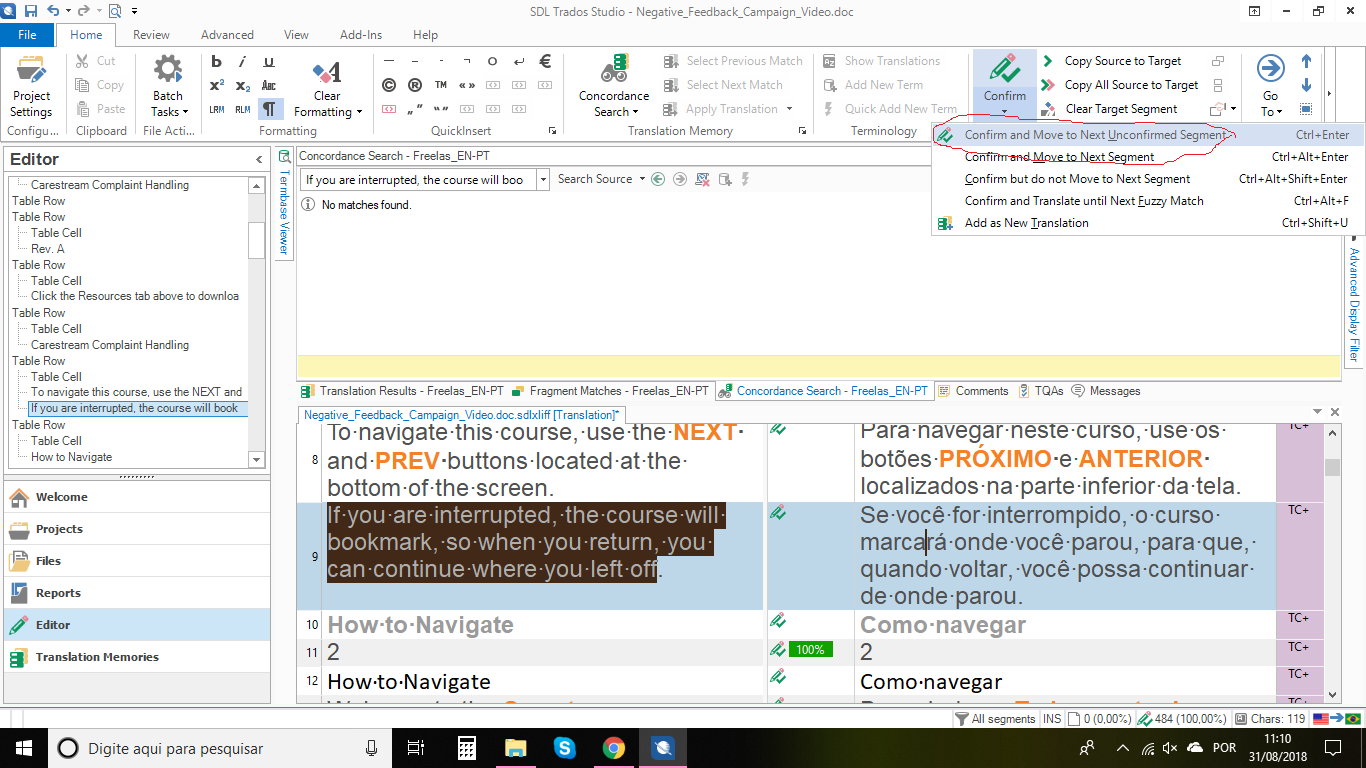1366x768 pixels.
Task: Open the TQAs panel tab
Action: [x=1042, y=391]
